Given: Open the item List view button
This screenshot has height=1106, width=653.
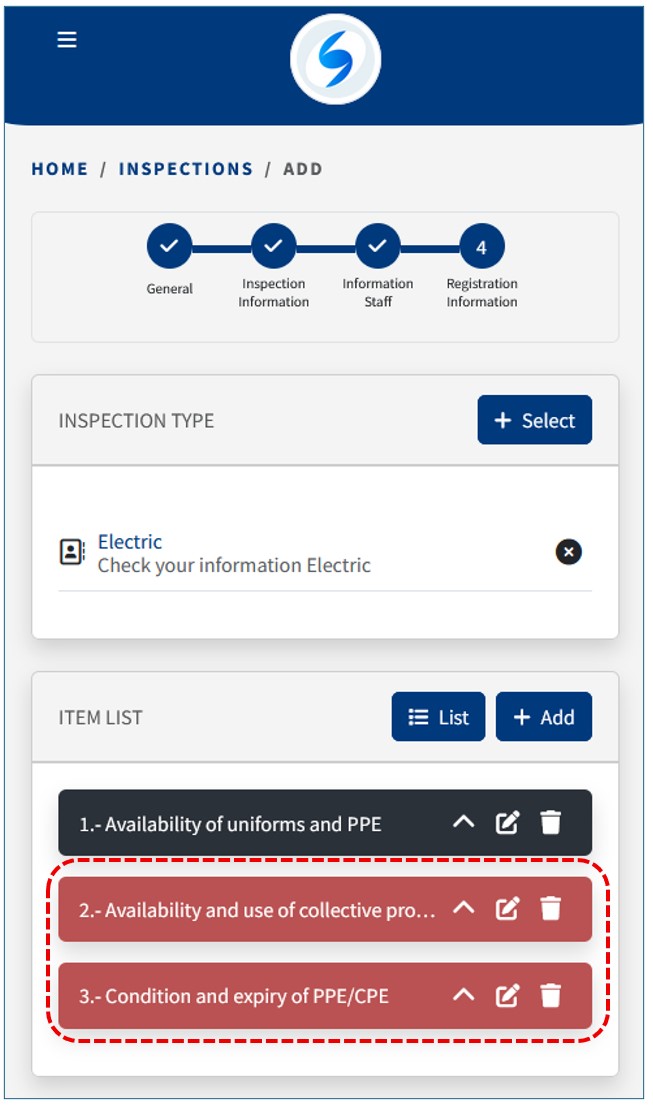Looking at the screenshot, I should [x=438, y=717].
